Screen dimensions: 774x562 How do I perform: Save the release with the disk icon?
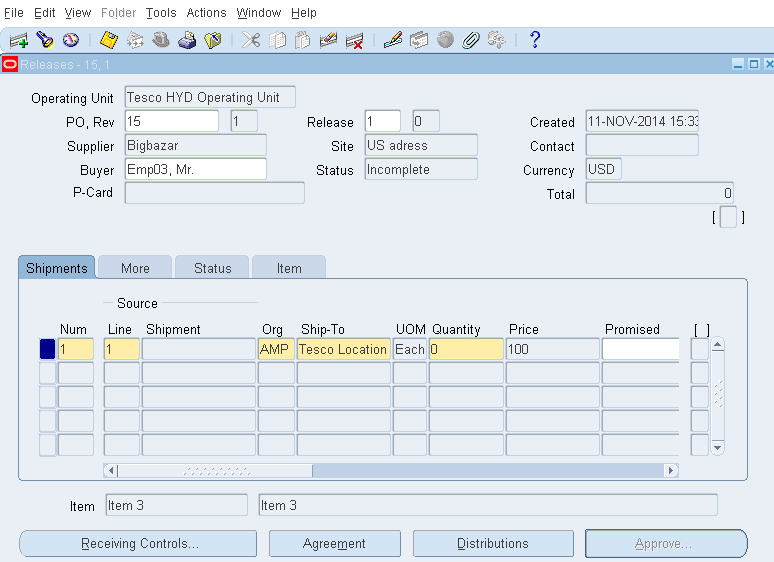pos(109,40)
